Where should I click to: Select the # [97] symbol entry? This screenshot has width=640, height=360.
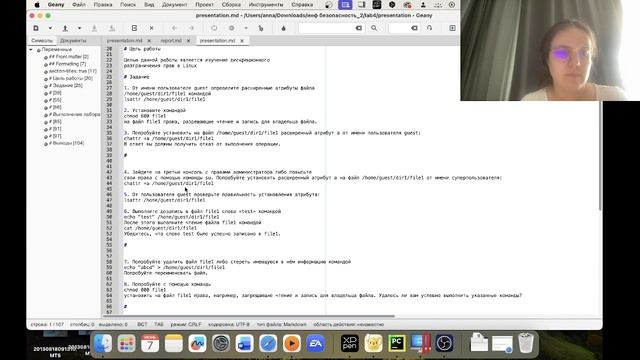pyautogui.click(x=55, y=136)
